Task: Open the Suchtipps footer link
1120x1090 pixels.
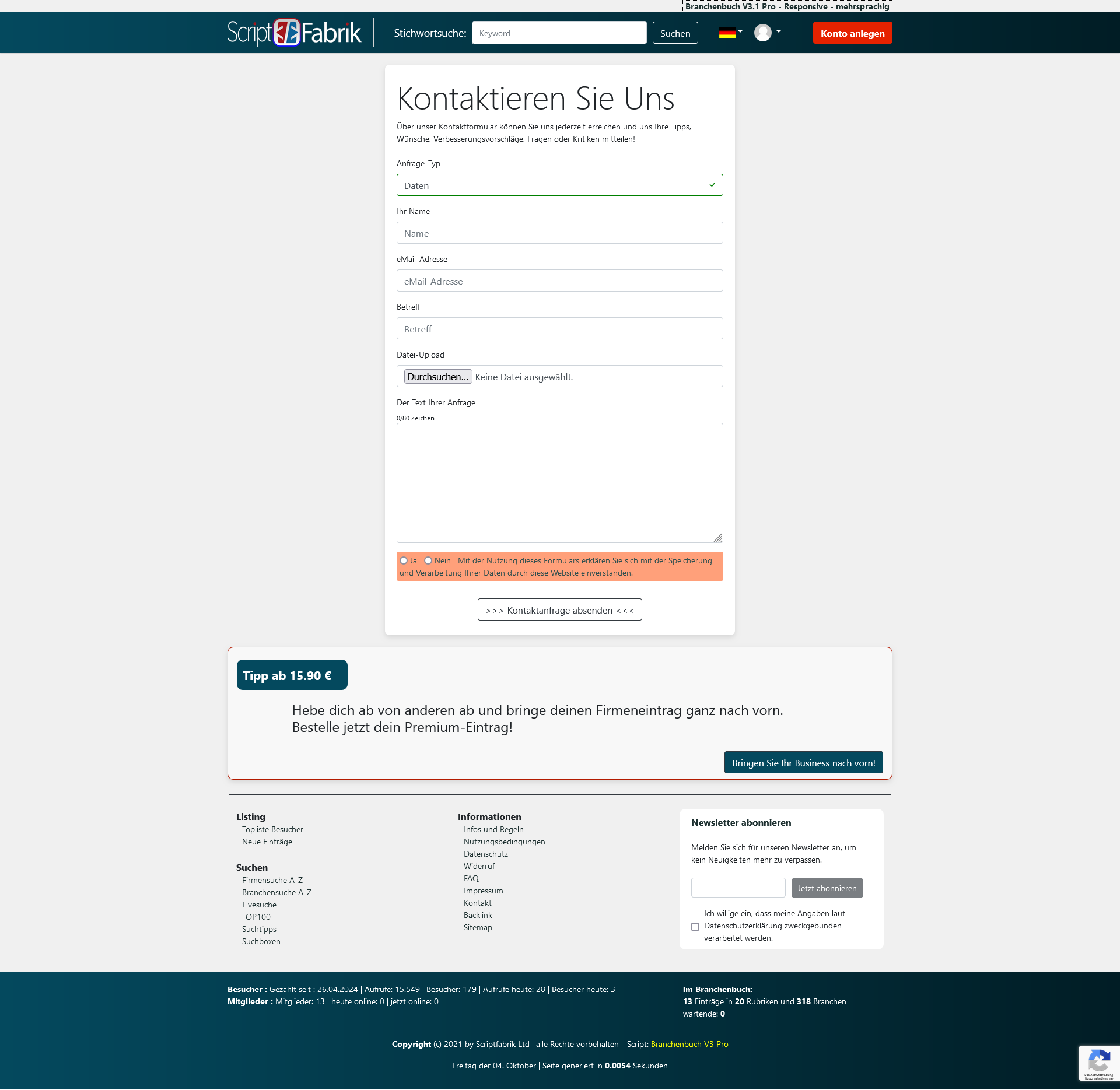Action: tap(259, 930)
